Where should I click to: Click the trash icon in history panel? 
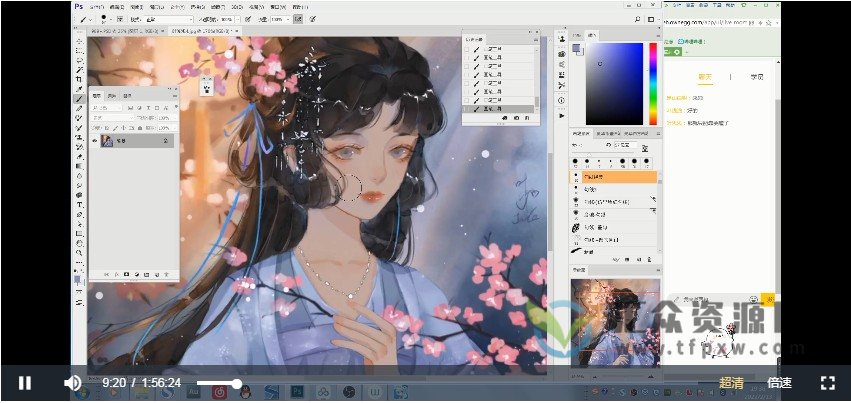point(529,118)
